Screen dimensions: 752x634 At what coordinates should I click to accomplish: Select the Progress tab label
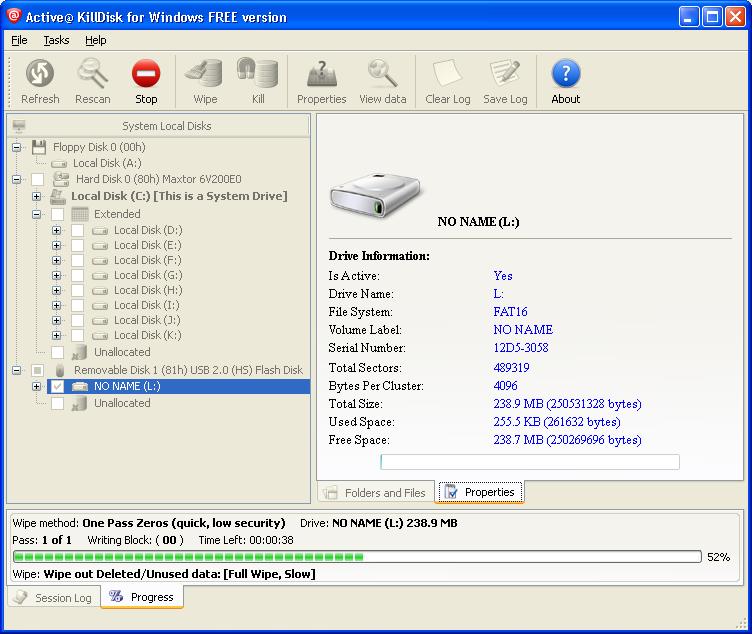click(x=152, y=597)
